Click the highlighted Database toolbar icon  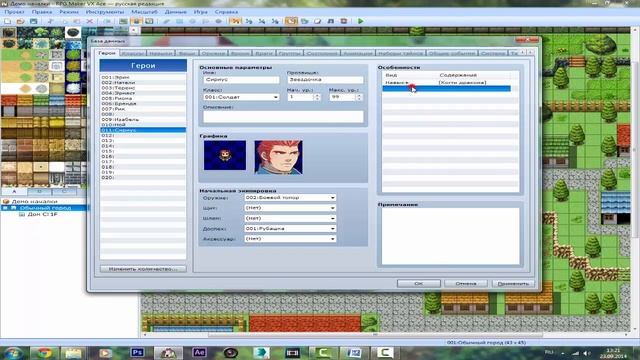point(291,21)
